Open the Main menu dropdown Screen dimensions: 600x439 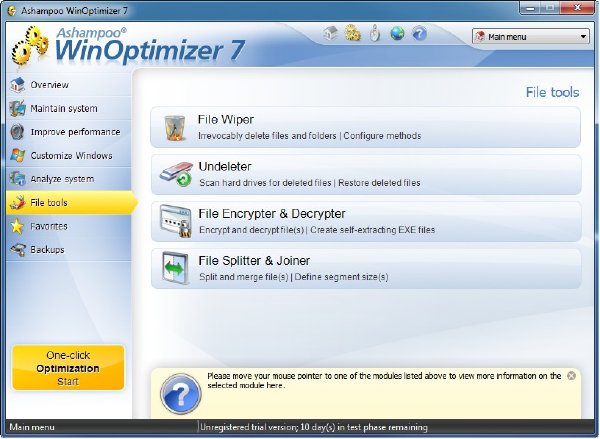tap(530, 37)
